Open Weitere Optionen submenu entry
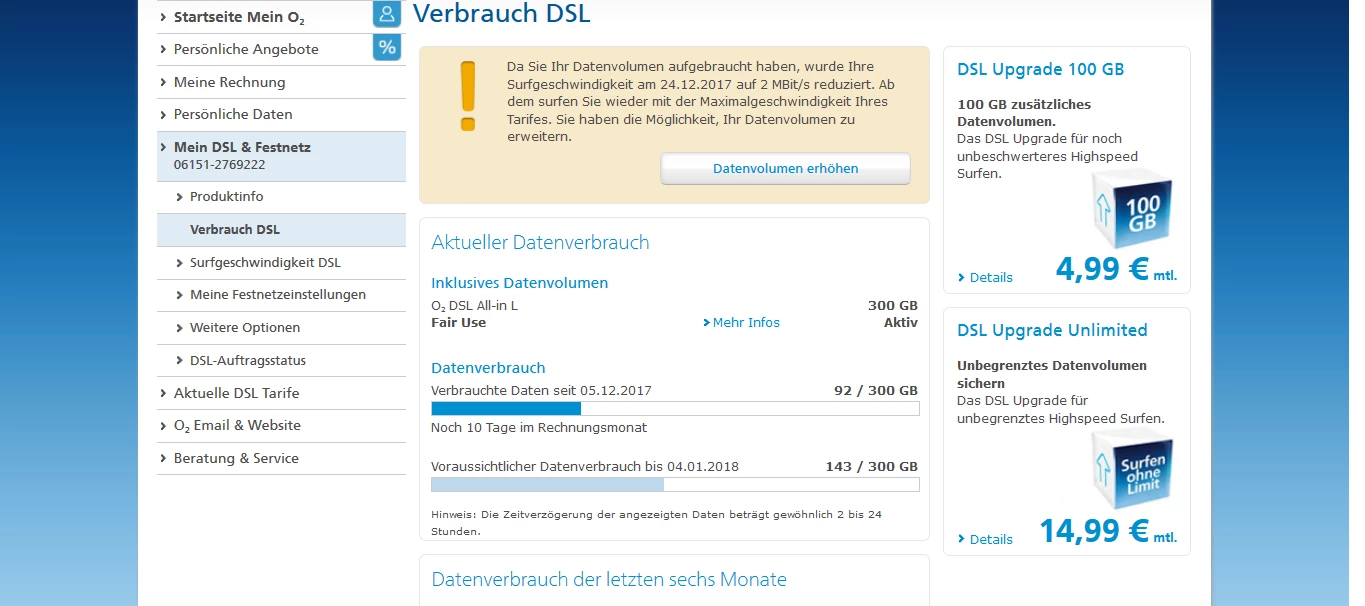This screenshot has width=1365, height=606. coord(281,328)
